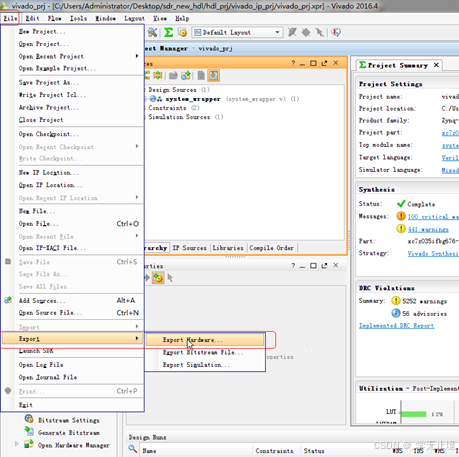Open the Help menu
This screenshot has width=459, height=457.
click(x=182, y=18)
